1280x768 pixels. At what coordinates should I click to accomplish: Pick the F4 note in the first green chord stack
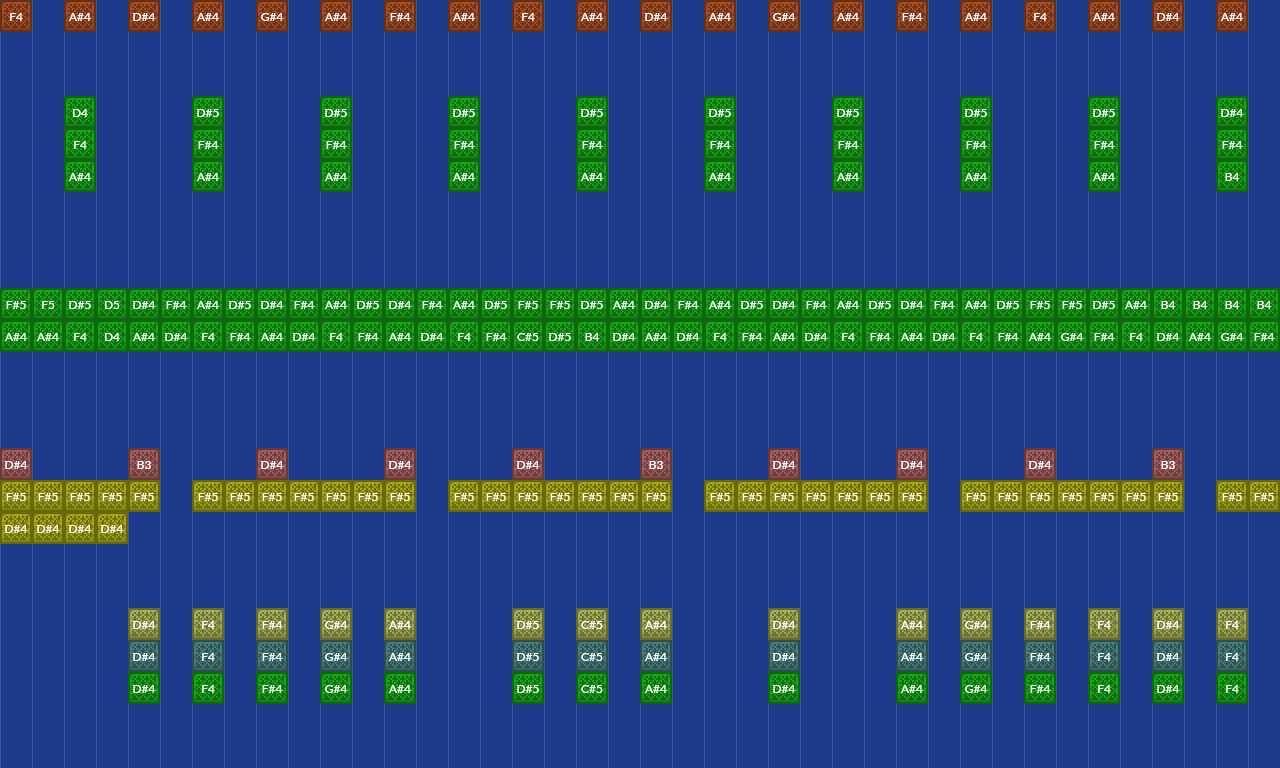tap(80, 144)
